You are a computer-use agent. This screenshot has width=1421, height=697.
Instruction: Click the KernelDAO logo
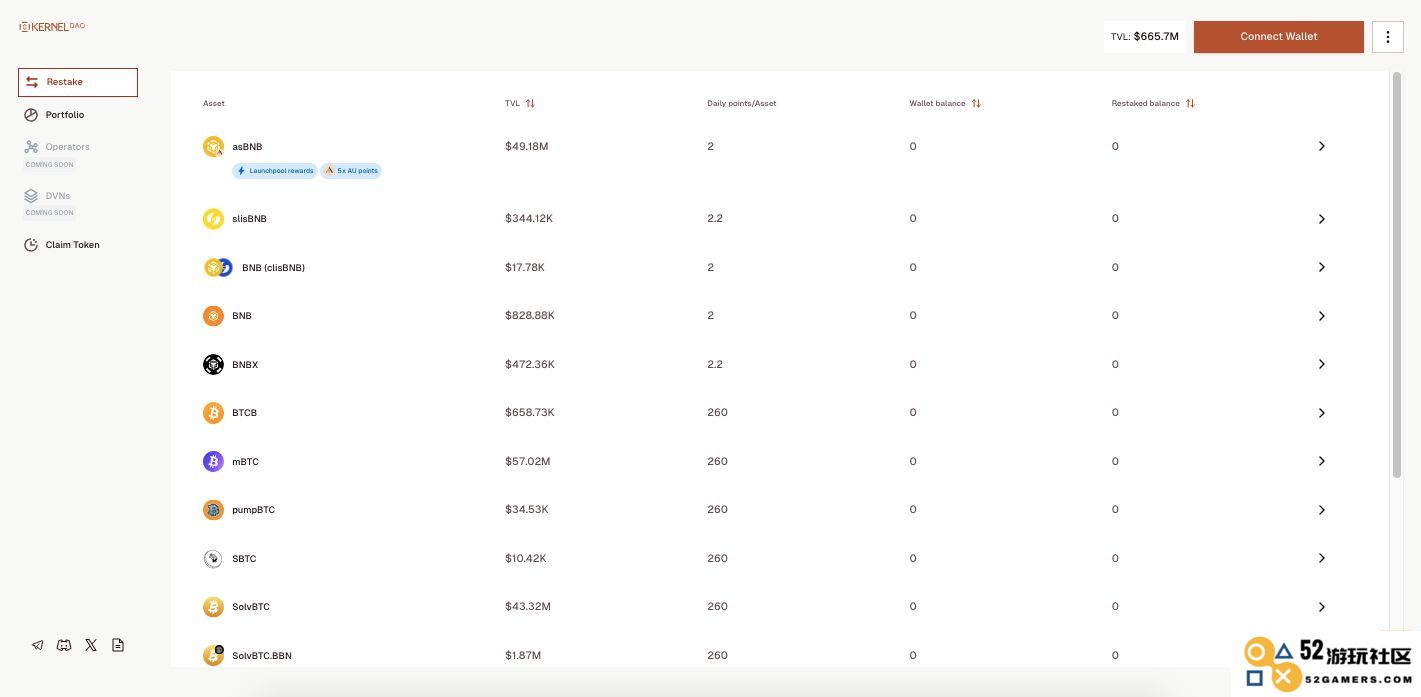click(52, 26)
